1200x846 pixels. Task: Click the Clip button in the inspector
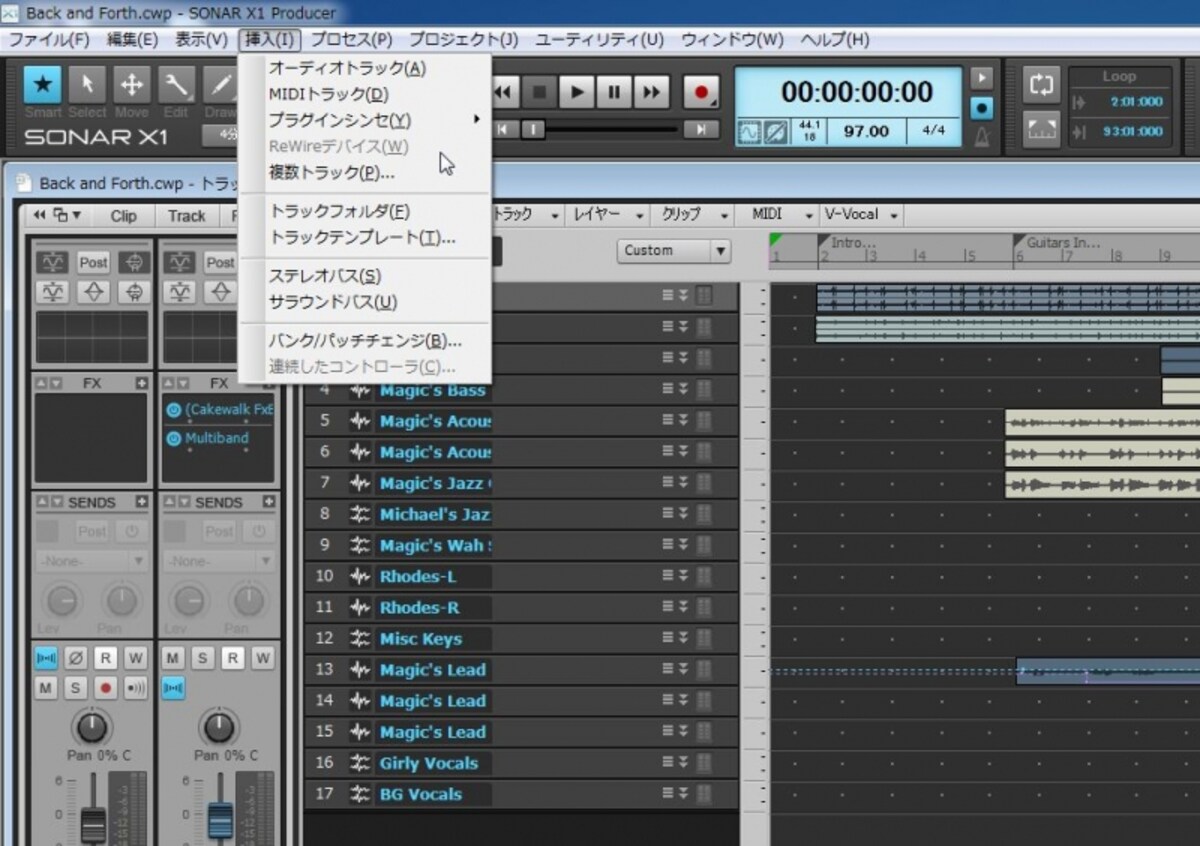pyautogui.click(x=124, y=216)
